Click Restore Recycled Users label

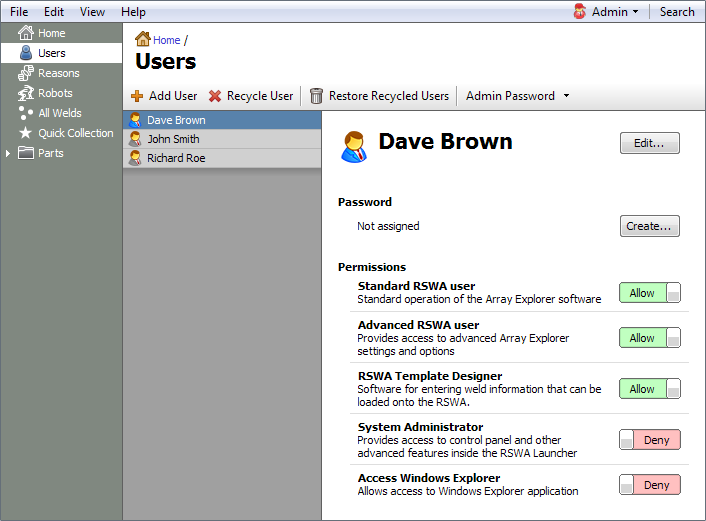pos(389,96)
